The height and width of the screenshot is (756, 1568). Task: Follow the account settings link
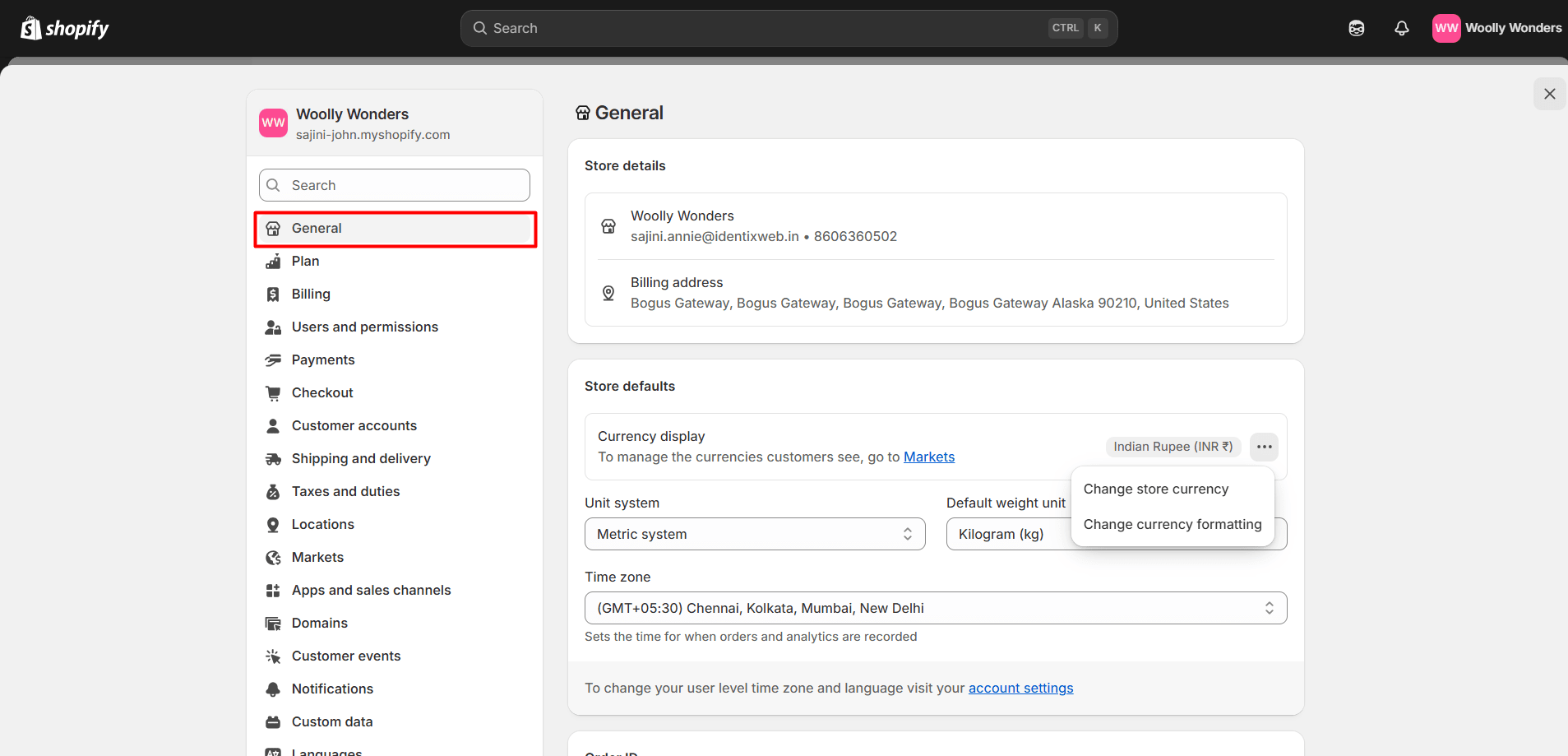[1020, 689]
